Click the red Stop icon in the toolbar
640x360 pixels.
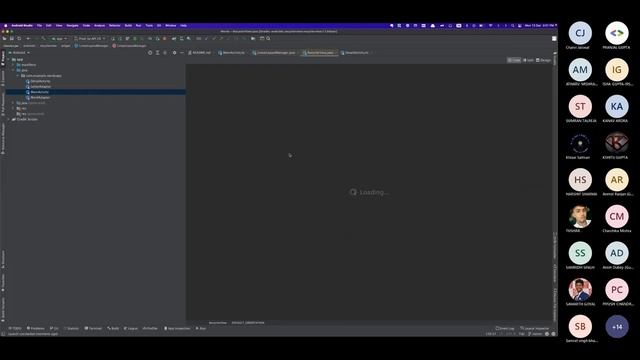tap(164, 38)
